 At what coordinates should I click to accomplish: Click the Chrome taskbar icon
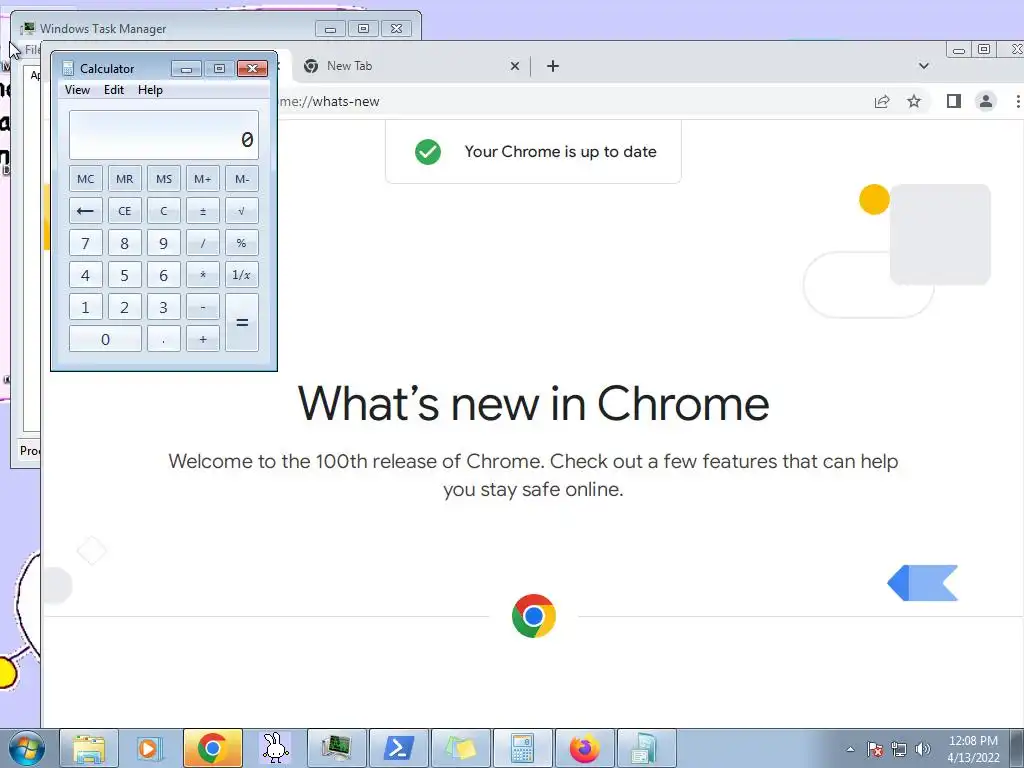point(212,748)
